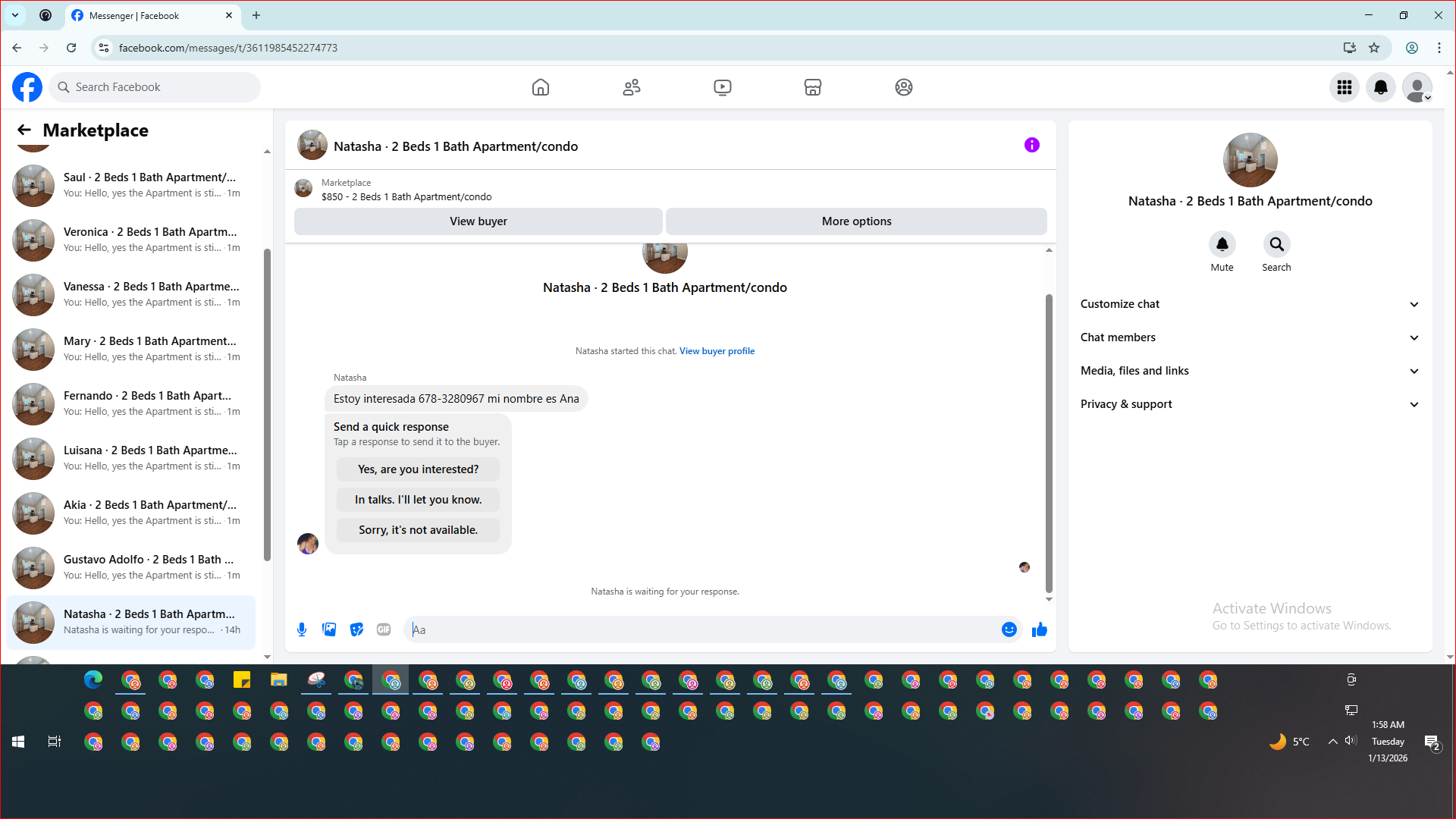Mute this conversation with the bell
1456x819 pixels.
tap(1222, 244)
